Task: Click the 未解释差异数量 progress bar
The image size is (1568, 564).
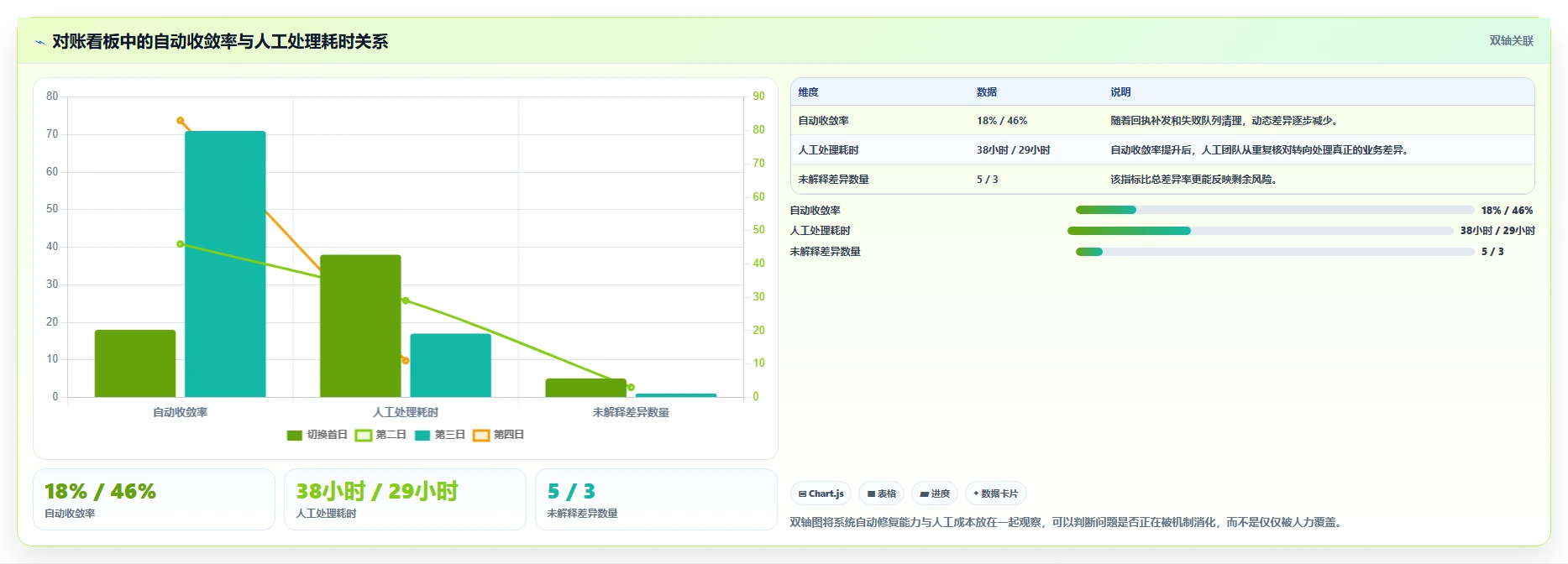Action: coord(1275,252)
